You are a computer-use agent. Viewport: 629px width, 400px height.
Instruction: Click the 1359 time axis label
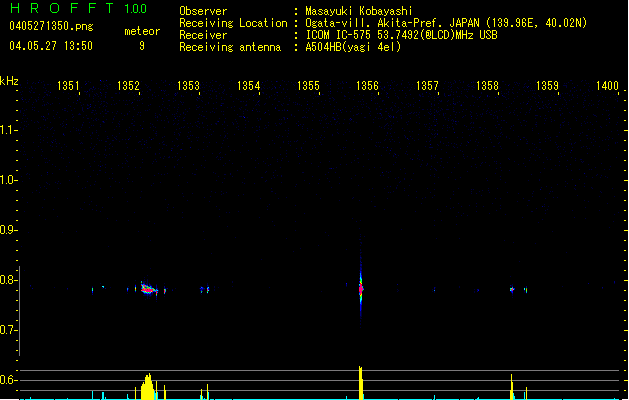pos(547,86)
